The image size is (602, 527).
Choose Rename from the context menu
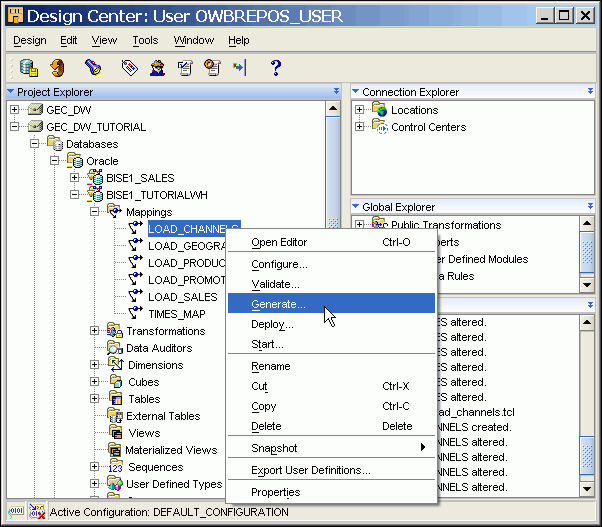coord(331,366)
